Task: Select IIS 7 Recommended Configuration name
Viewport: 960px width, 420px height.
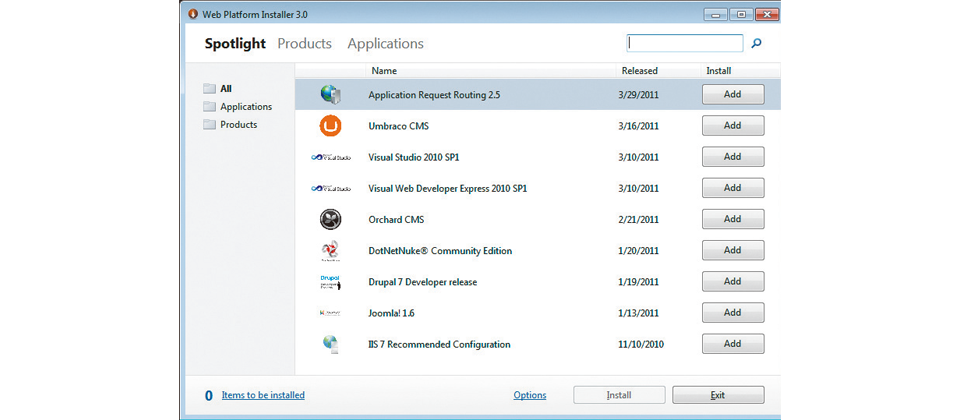Action: (x=439, y=345)
